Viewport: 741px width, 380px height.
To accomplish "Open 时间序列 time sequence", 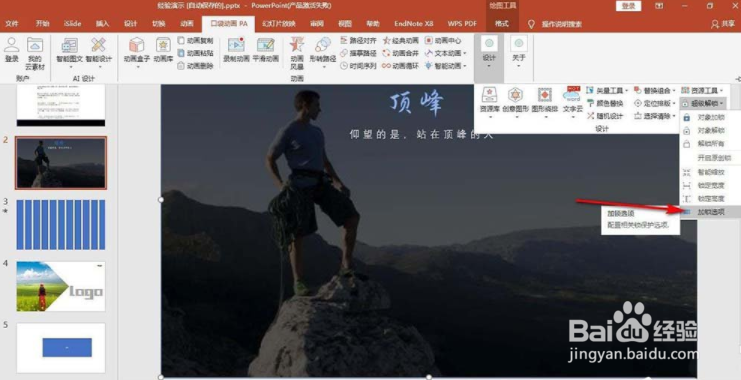I will [x=359, y=66].
